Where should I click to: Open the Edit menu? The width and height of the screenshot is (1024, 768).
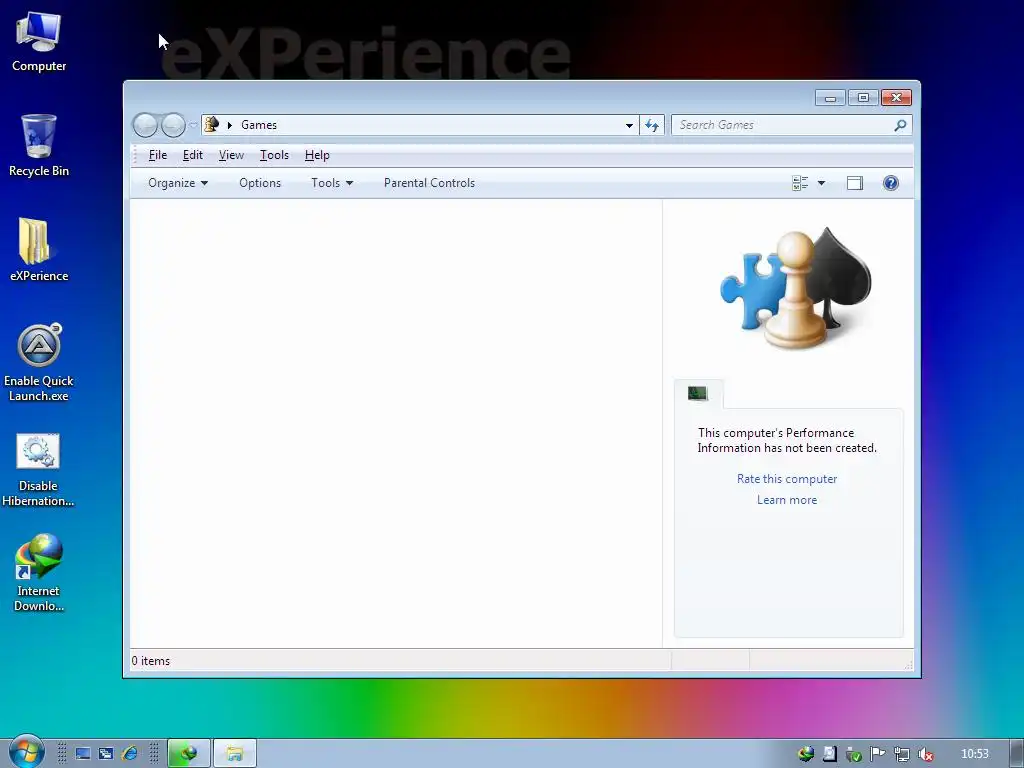pyautogui.click(x=193, y=155)
